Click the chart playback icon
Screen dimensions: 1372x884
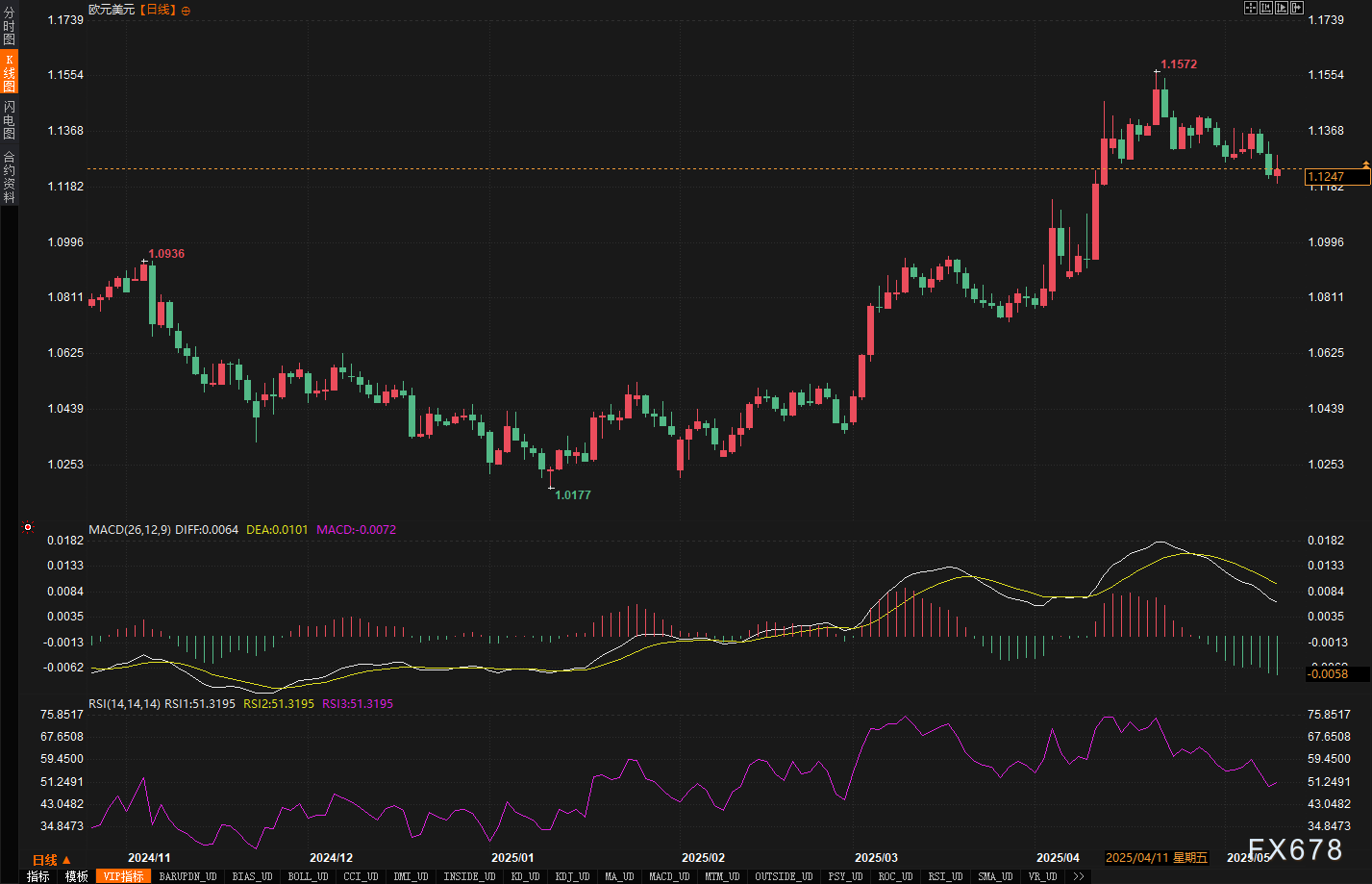click(x=1281, y=8)
